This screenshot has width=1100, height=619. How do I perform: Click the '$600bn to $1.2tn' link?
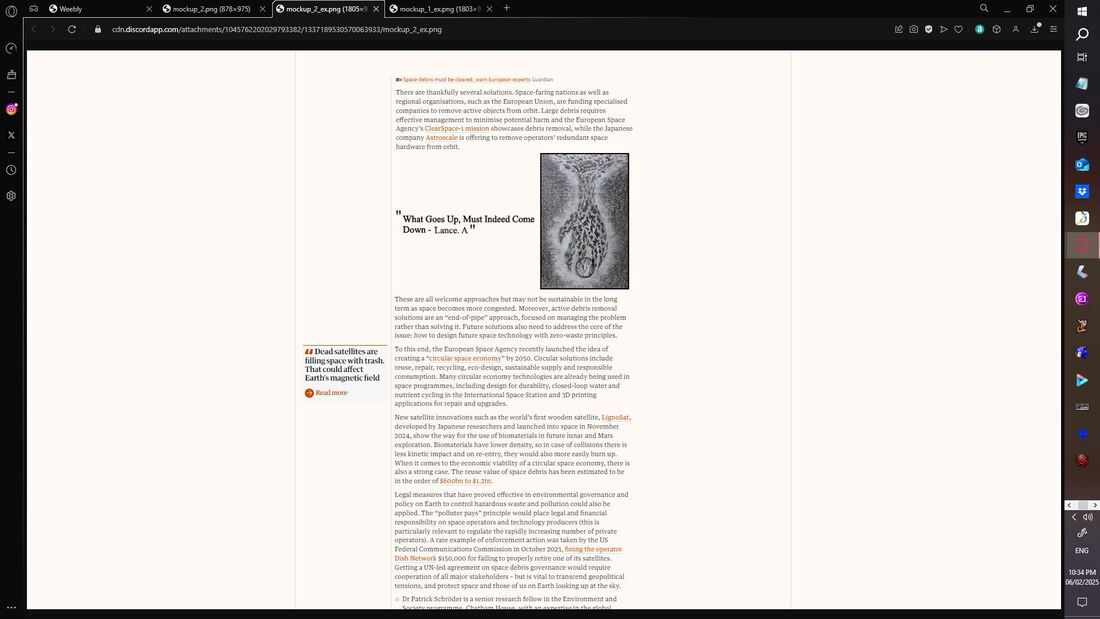(x=466, y=481)
